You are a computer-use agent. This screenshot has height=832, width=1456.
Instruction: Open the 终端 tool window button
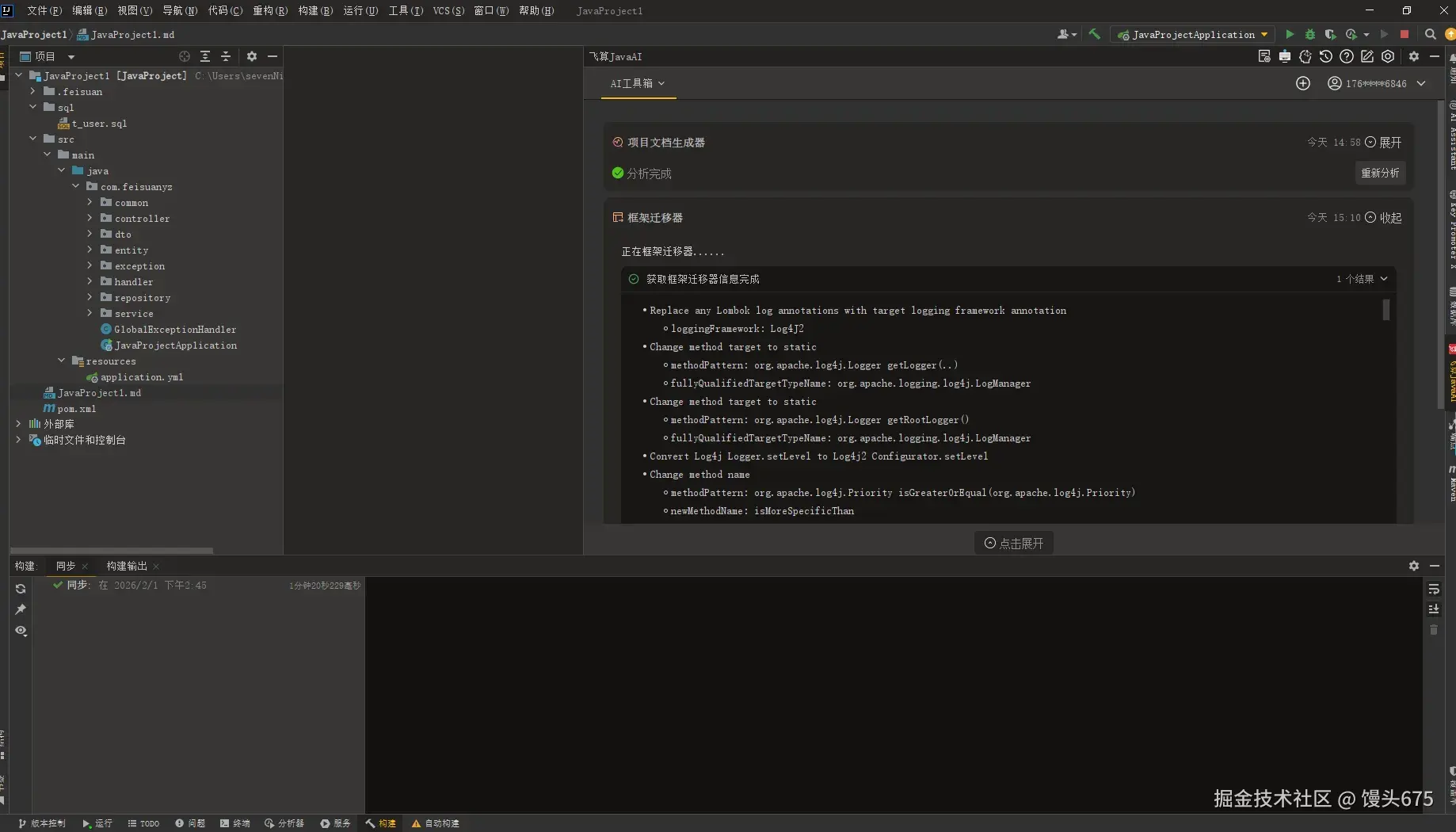point(235,823)
